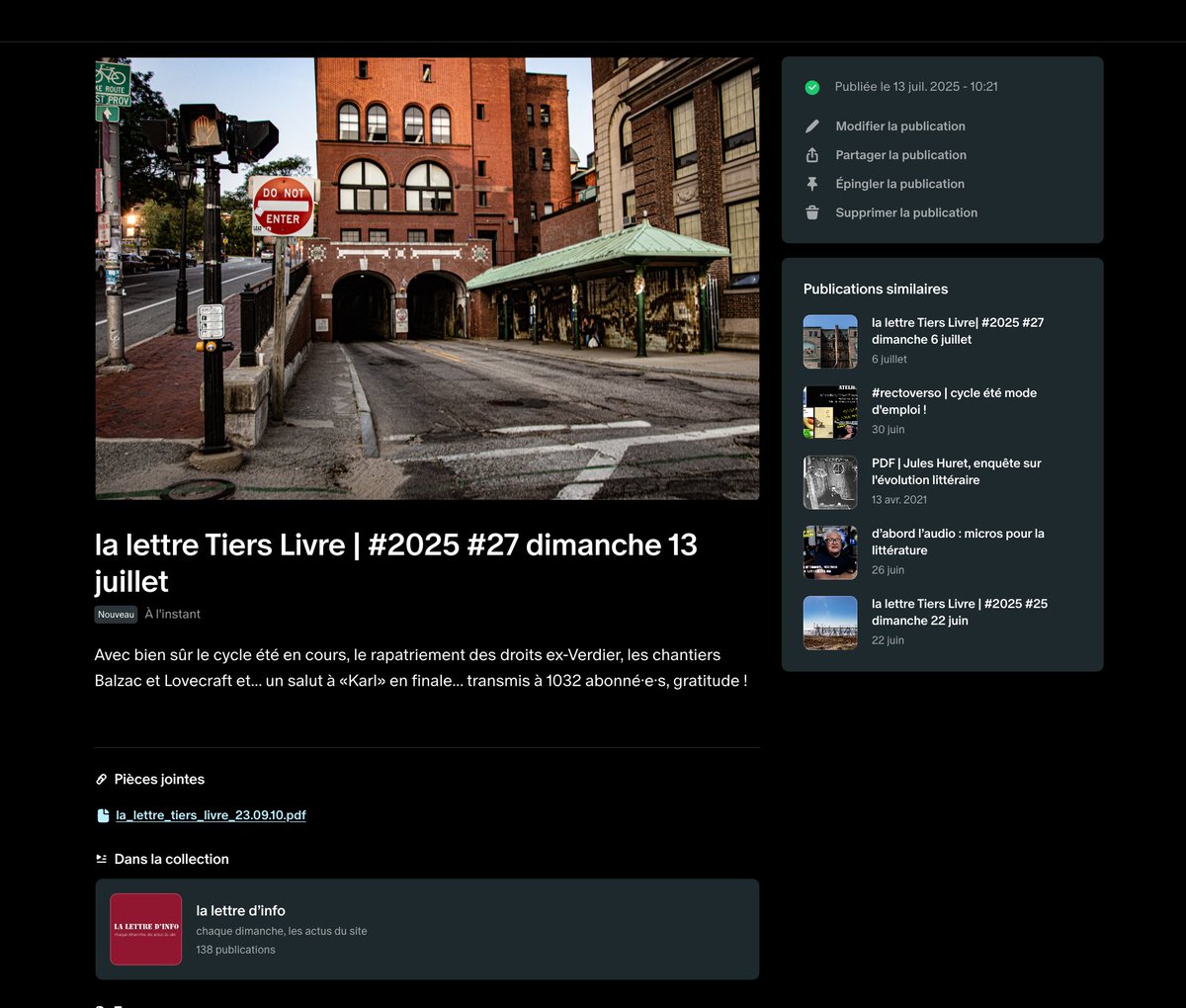Click the À l'instant timestamp
This screenshot has height=1008, width=1186.
tap(173, 614)
